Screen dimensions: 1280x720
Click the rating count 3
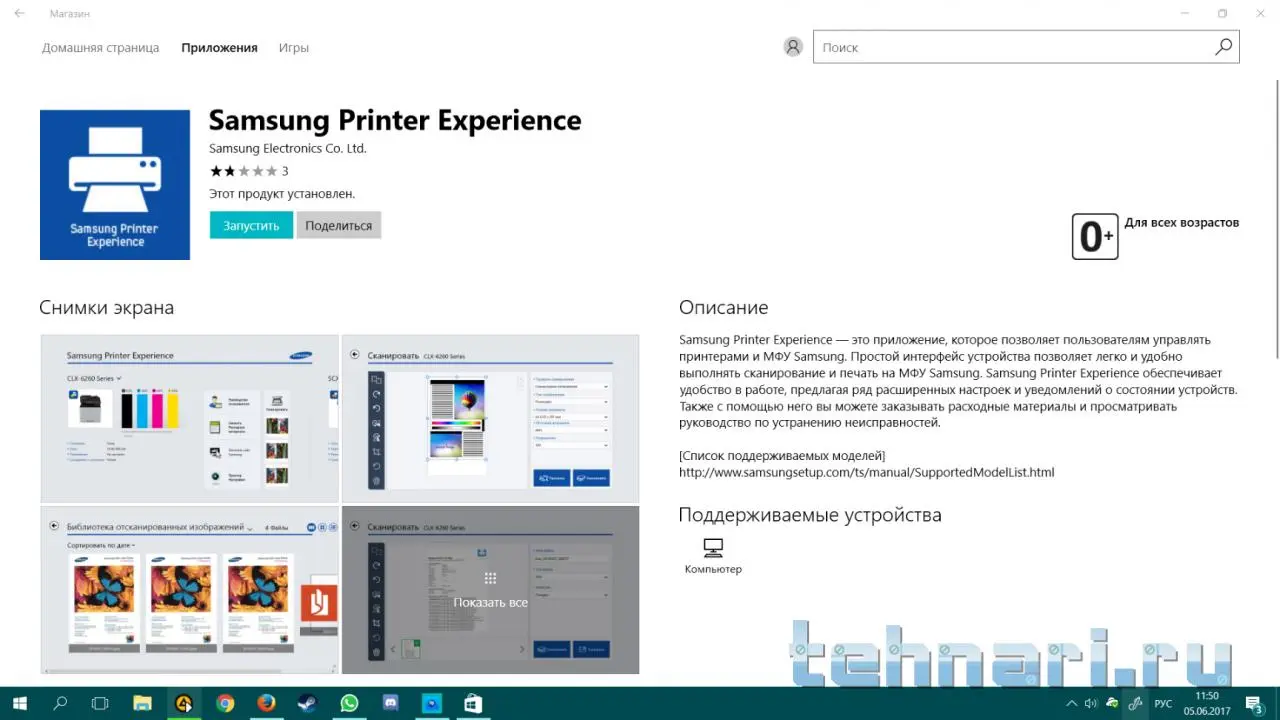coord(285,171)
